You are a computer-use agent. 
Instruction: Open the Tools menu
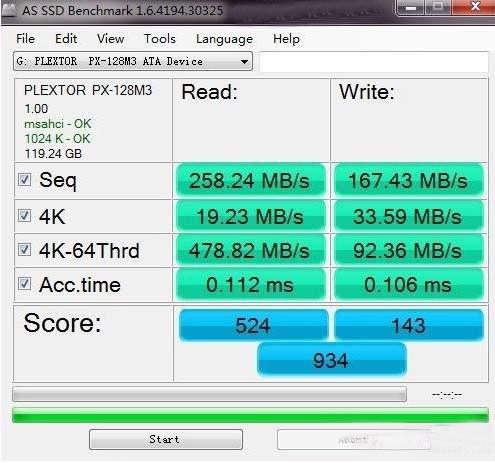coord(160,39)
